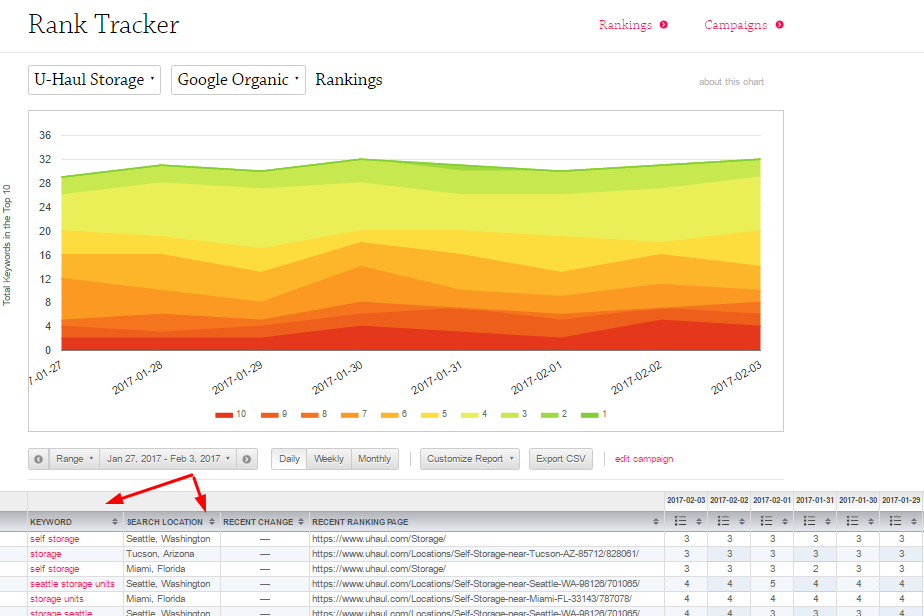Click the Miami-FL-33143 ranking URL
924x616 pixels.
[x=472, y=599]
